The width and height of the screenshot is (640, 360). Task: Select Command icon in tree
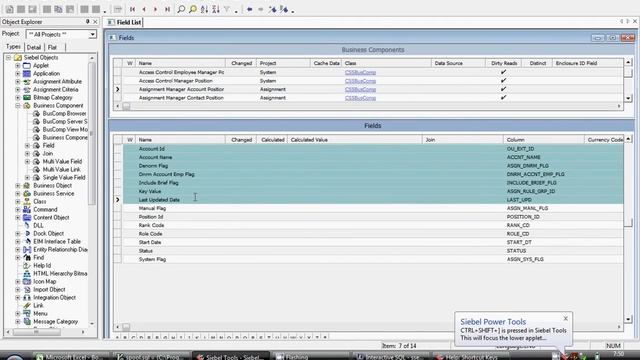pos(27,209)
